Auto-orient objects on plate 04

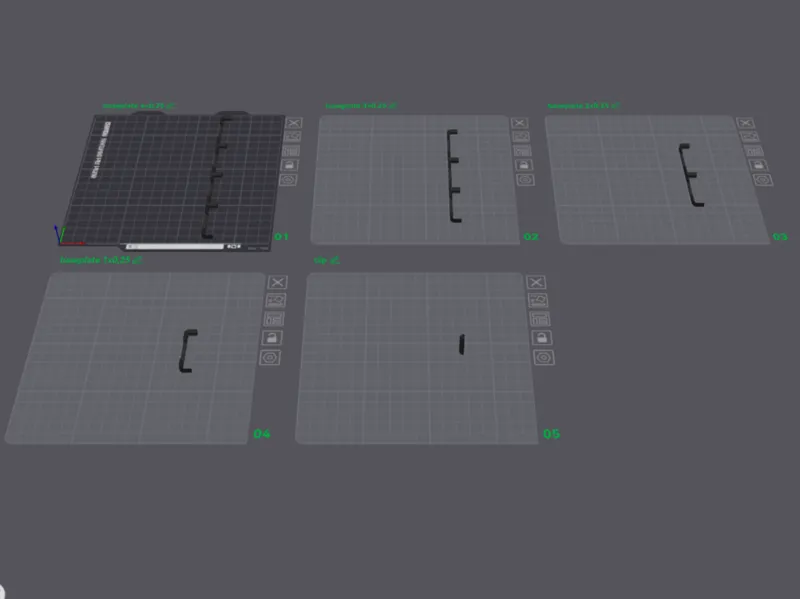(276, 301)
